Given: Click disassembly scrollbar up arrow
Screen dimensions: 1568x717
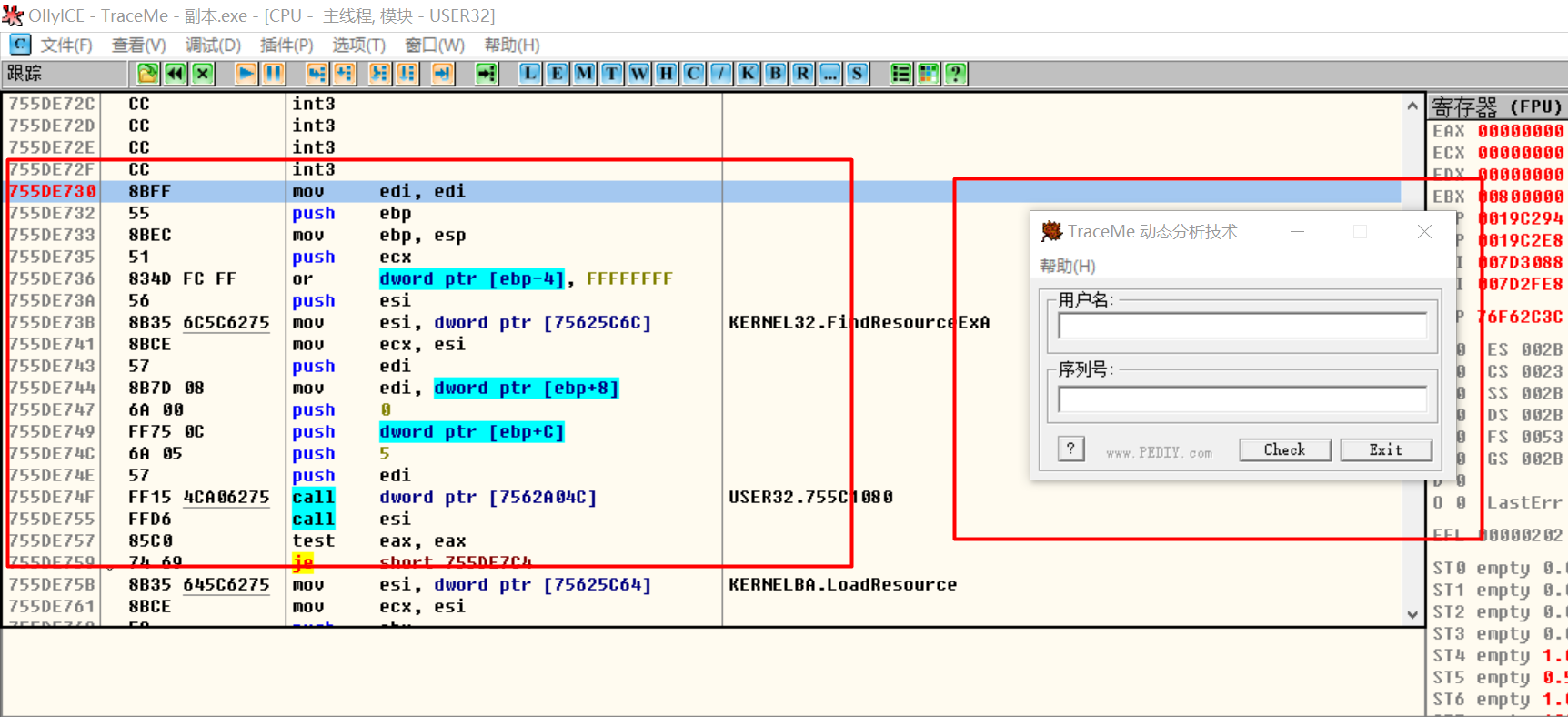Looking at the screenshot, I should (x=1412, y=106).
